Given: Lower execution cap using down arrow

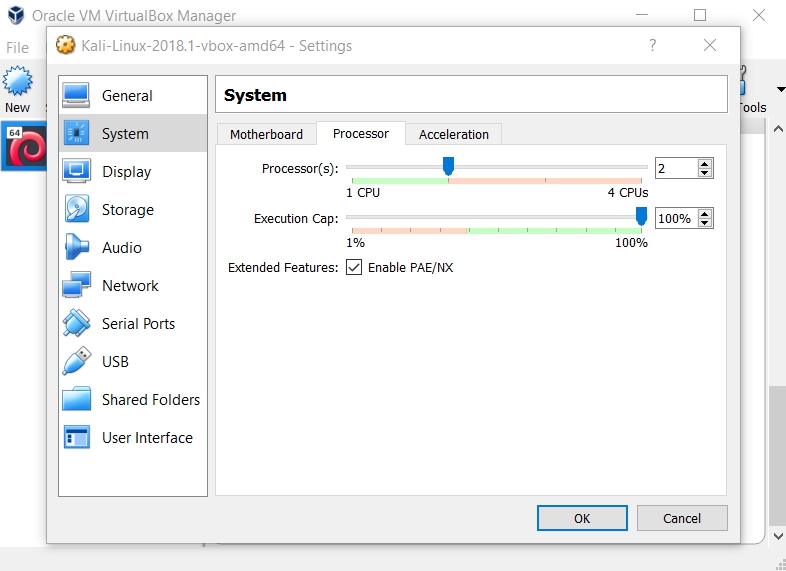Looking at the screenshot, I should pos(705,223).
